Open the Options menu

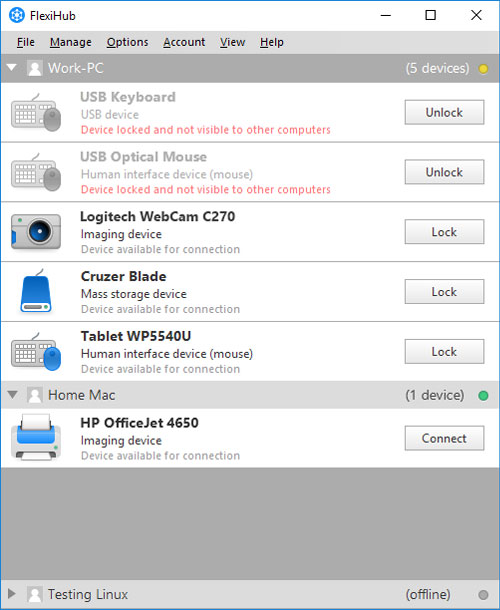pos(128,42)
